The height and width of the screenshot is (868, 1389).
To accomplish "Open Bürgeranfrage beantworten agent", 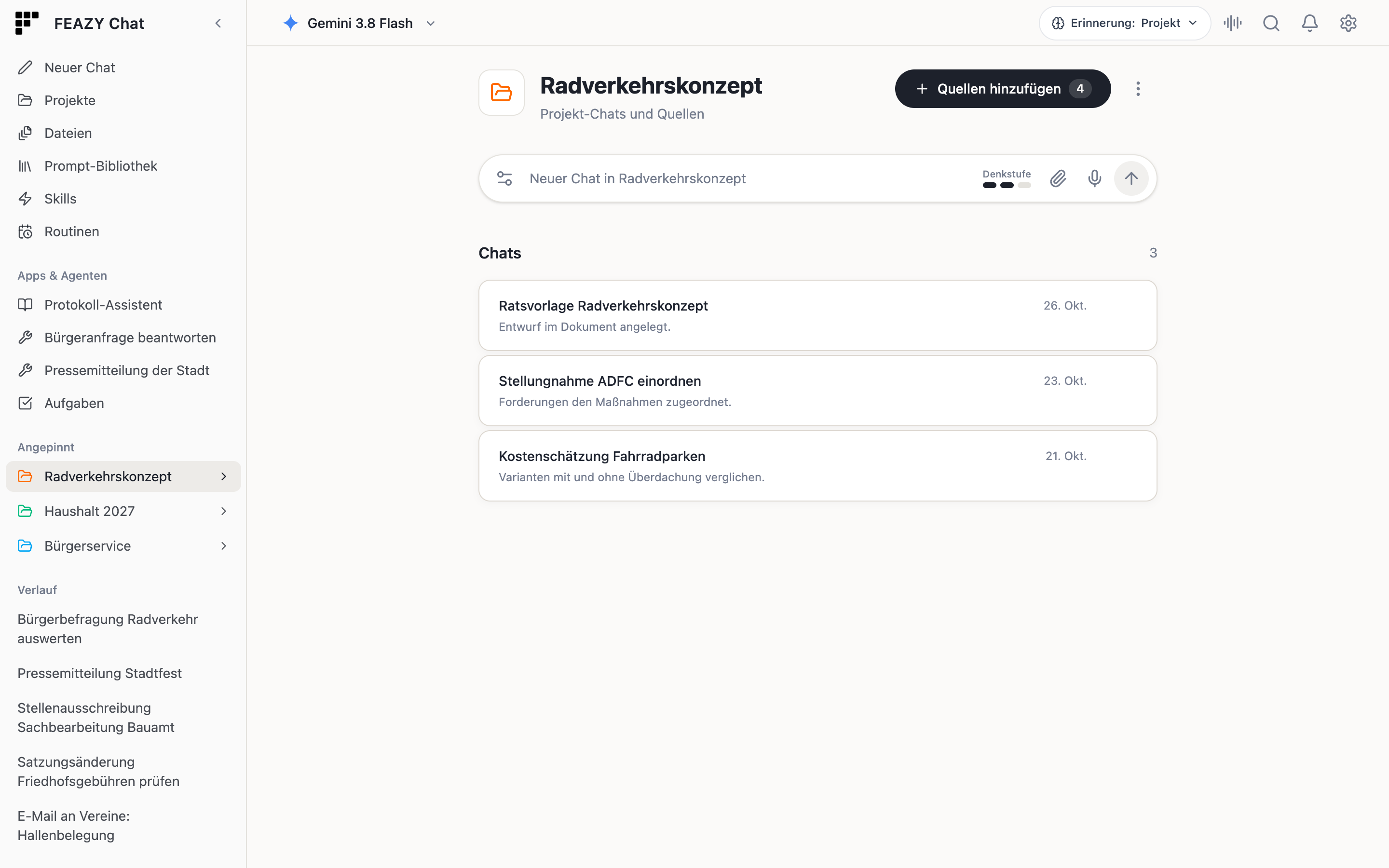I will (x=123, y=338).
